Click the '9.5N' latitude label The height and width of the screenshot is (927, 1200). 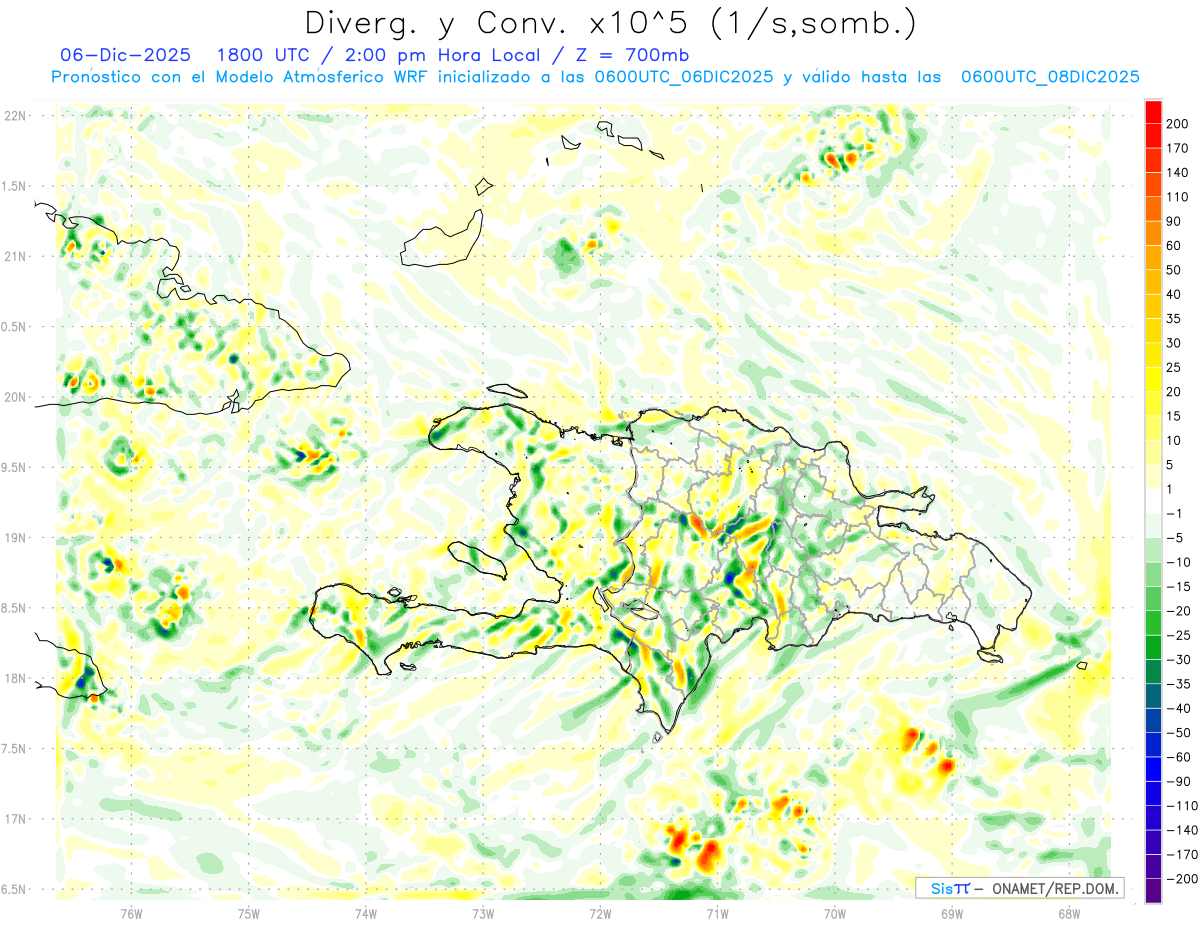click(x=15, y=467)
